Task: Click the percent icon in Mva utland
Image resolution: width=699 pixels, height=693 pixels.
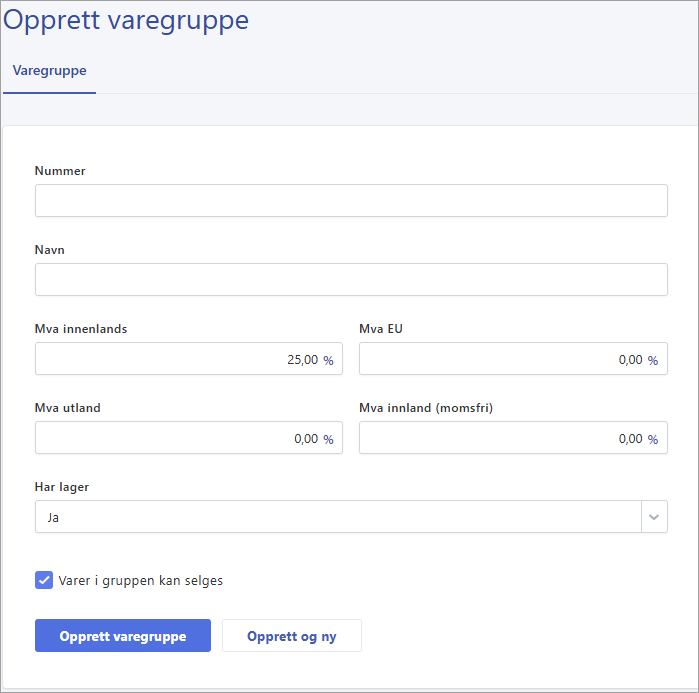Action: pos(329,439)
